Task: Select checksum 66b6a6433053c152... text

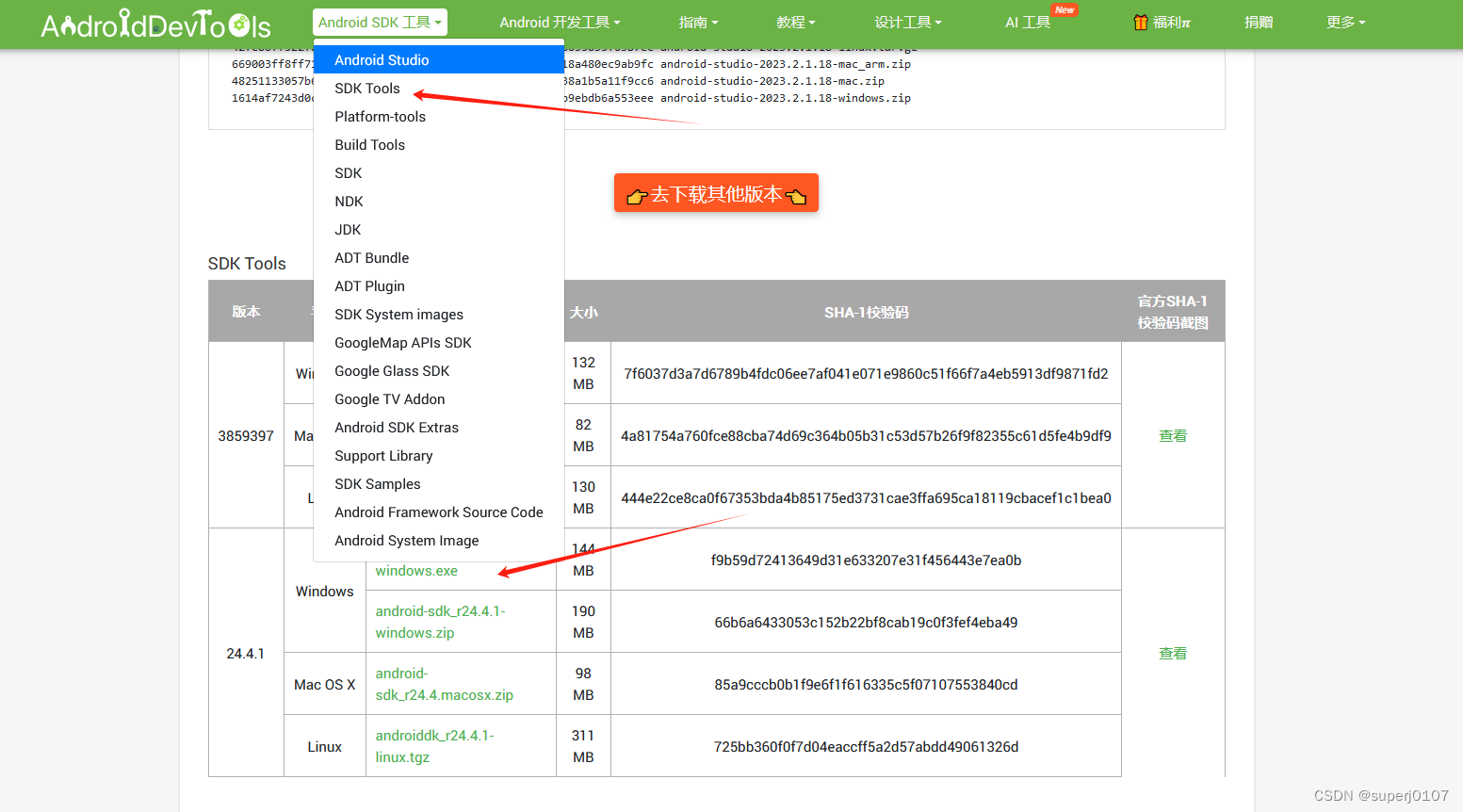Action: 866,622
